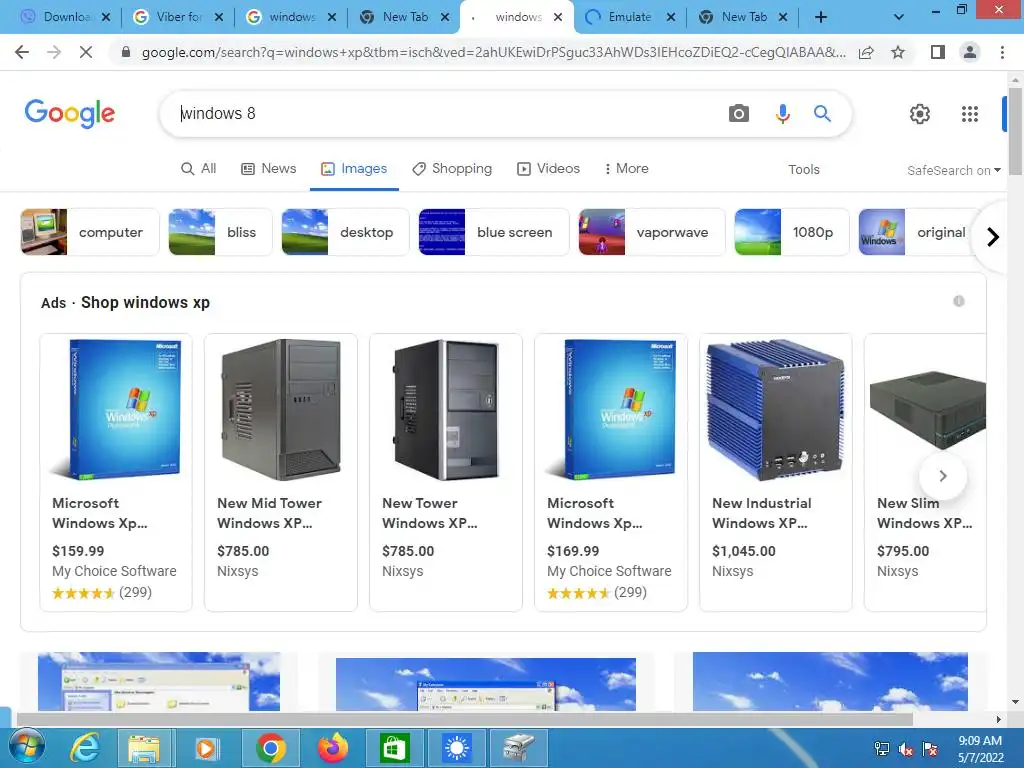Screen dimensions: 1024x768
Task: Click the blue search magnifier button
Action: pos(822,114)
